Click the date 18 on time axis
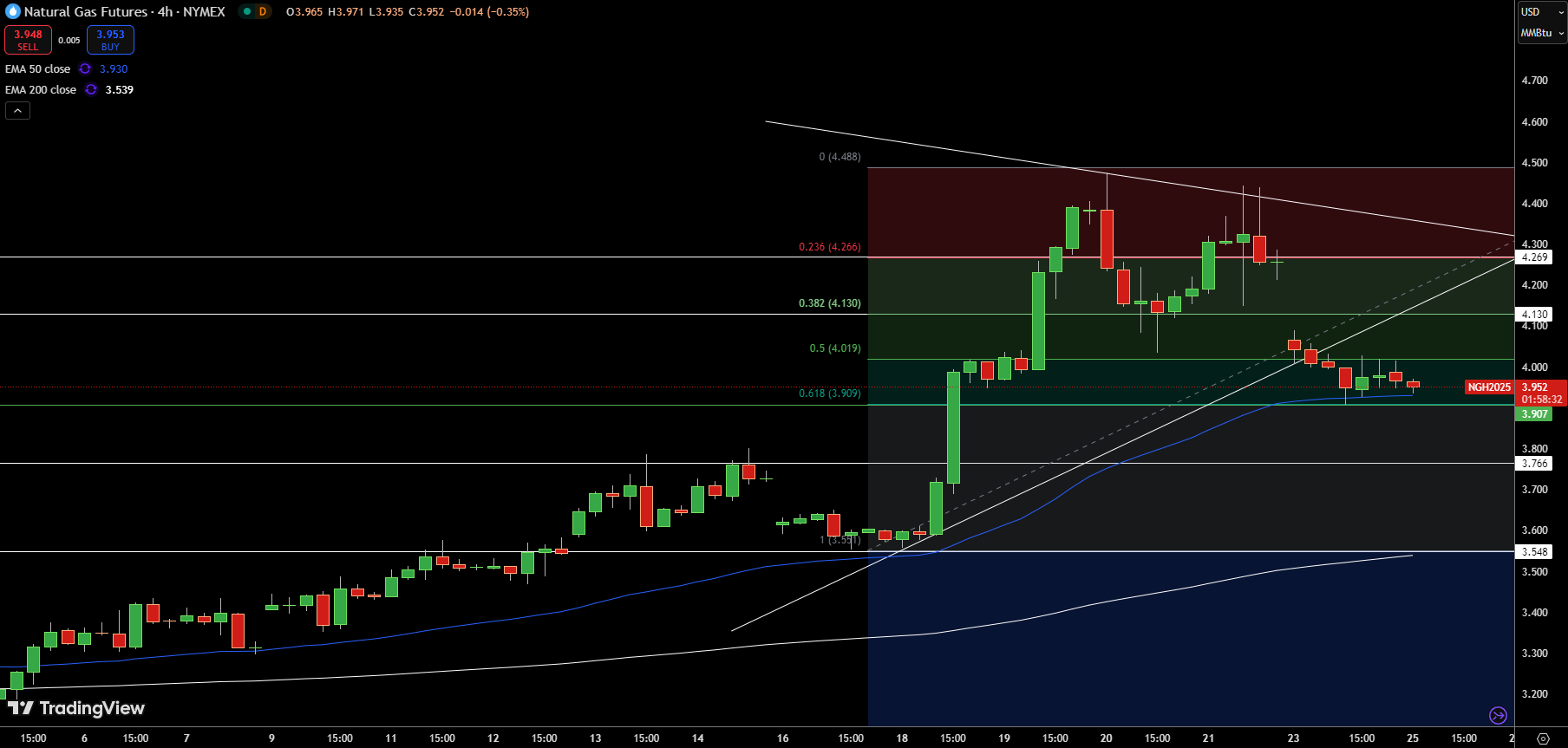 (902, 738)
